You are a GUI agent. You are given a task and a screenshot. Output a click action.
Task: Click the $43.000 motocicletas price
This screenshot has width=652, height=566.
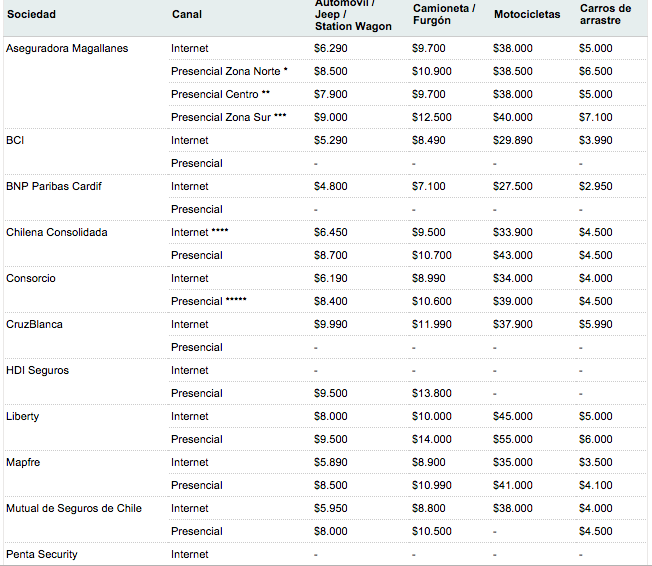click(x=513, y=255)
